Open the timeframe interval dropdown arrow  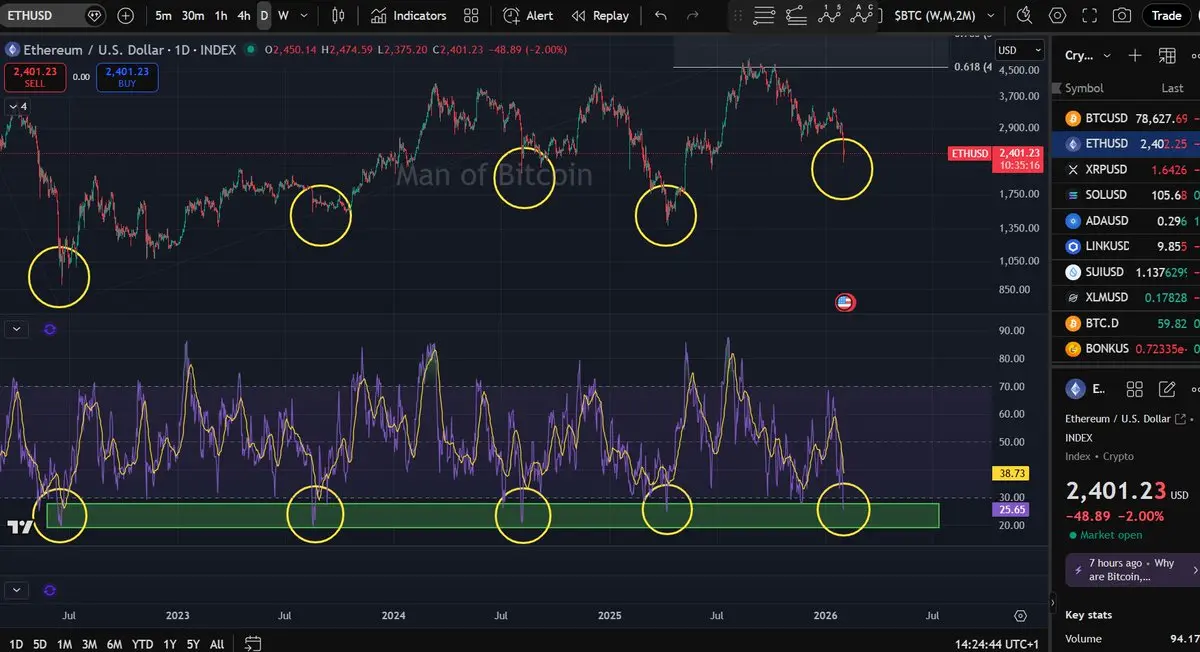point(305,16)
